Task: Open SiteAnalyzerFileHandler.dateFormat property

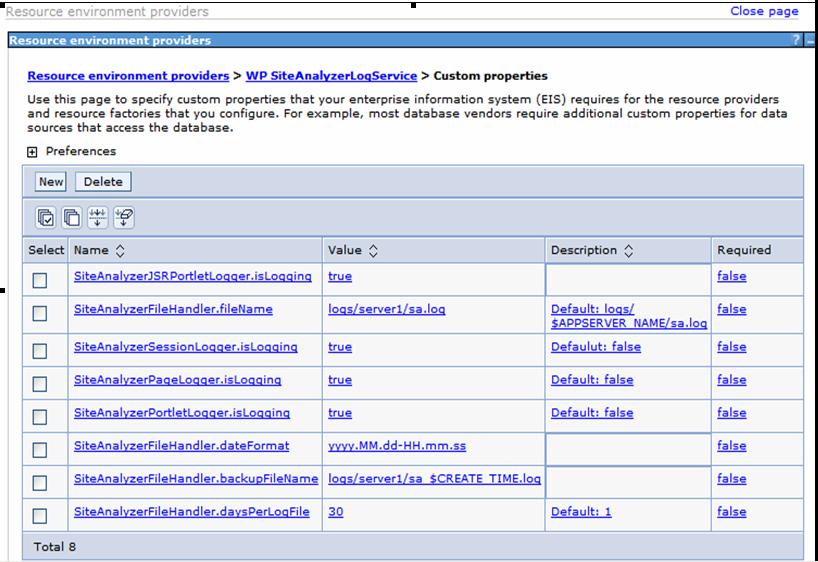Action: click(182, 445)
